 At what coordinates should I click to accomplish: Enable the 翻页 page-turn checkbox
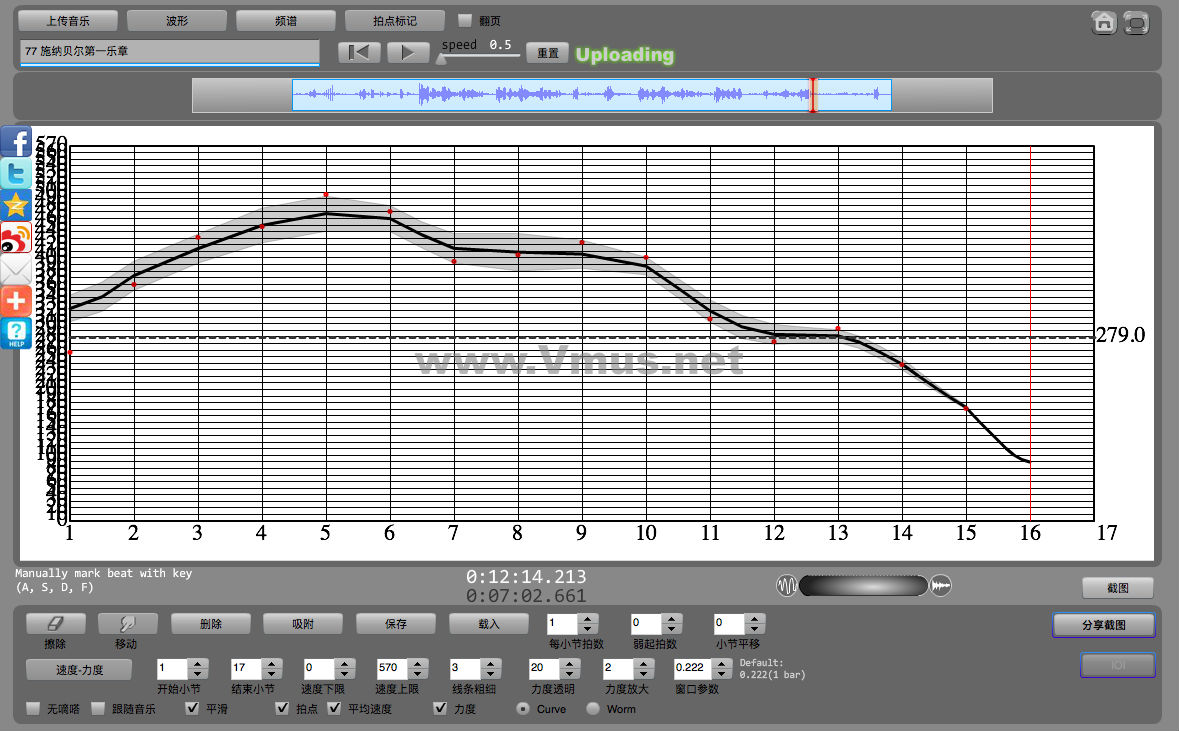[465, 20]
